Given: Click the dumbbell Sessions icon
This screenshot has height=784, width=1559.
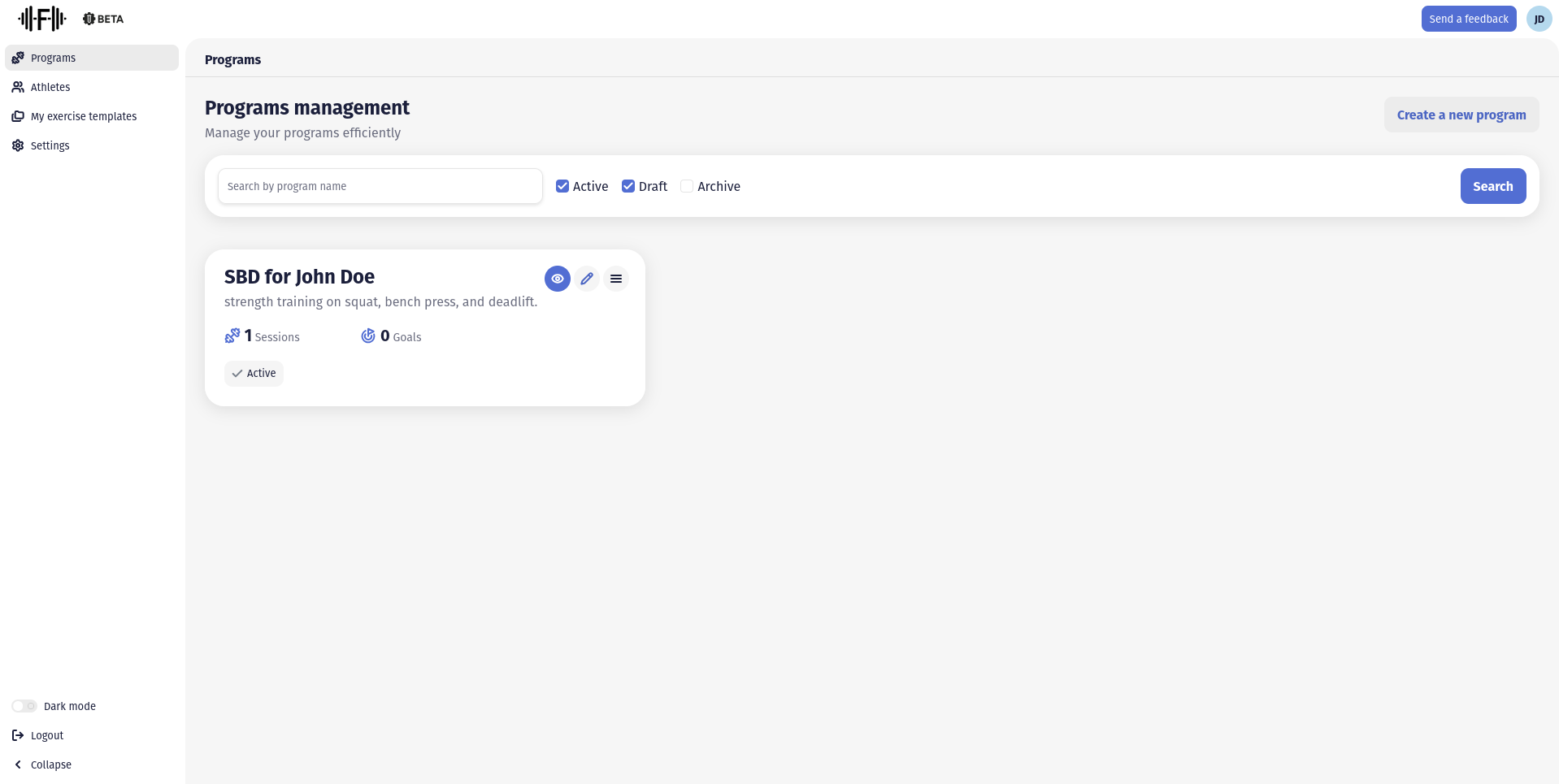Looking at the screenshot, I should coord(232,336).
